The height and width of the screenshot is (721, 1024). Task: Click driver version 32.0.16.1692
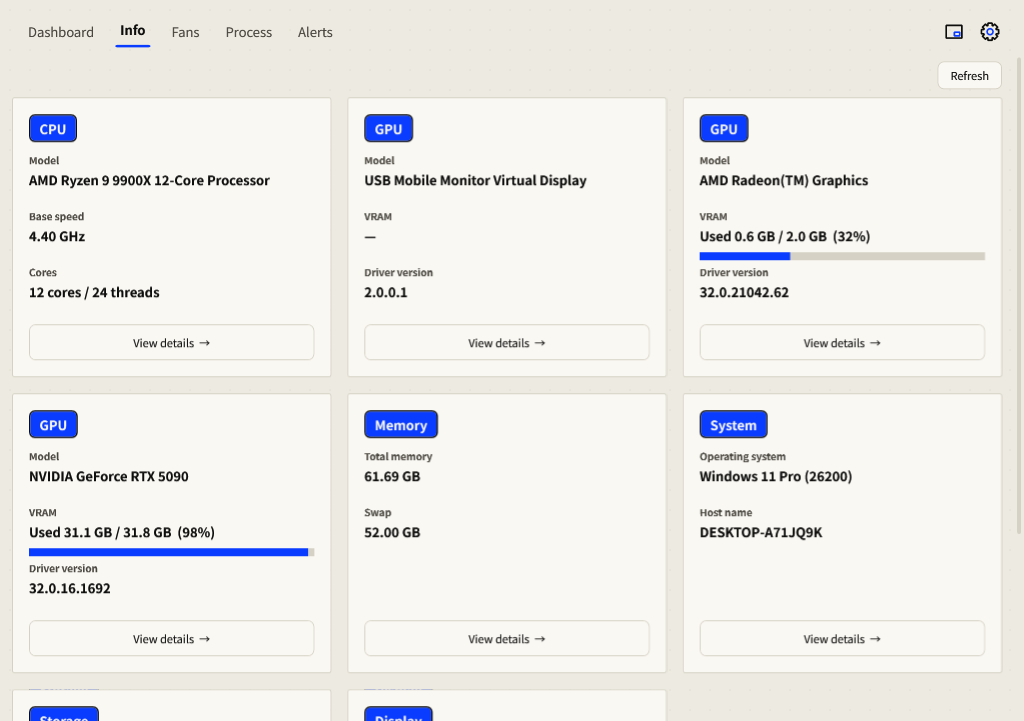coord(70,588)
